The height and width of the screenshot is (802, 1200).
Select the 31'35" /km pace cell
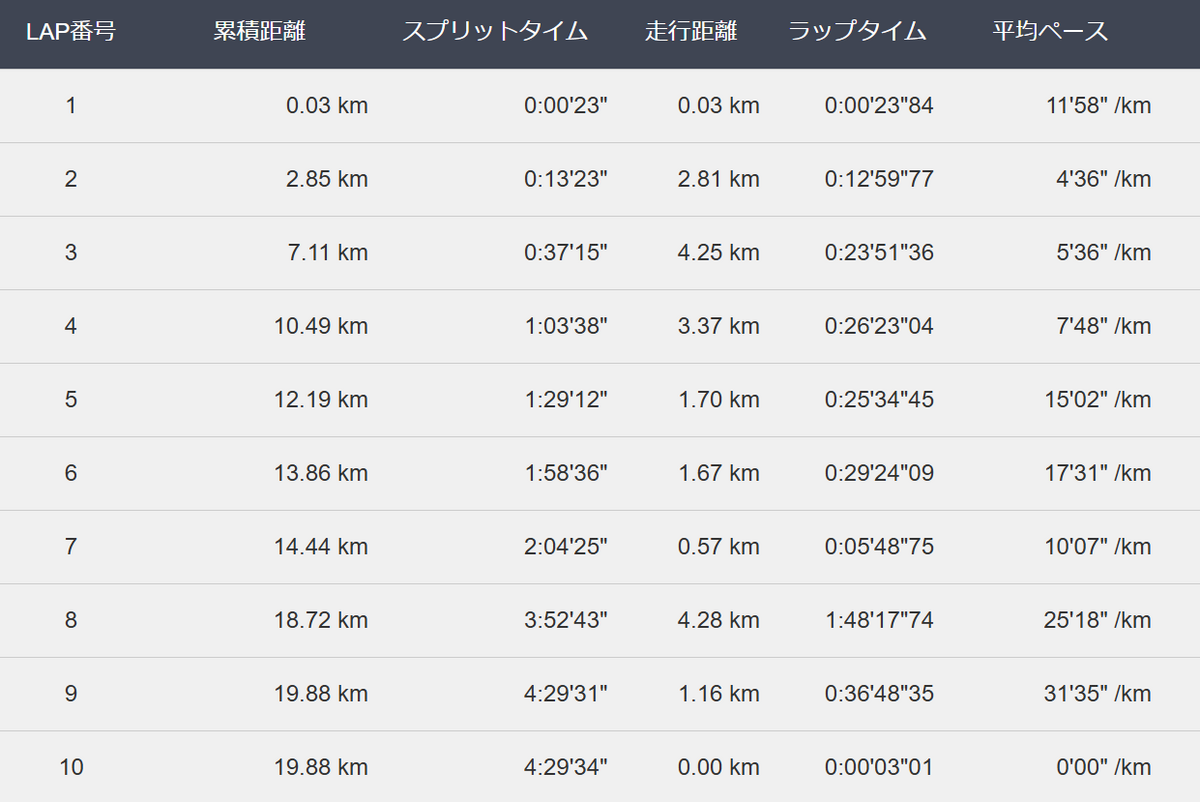tap(1098, 694)
